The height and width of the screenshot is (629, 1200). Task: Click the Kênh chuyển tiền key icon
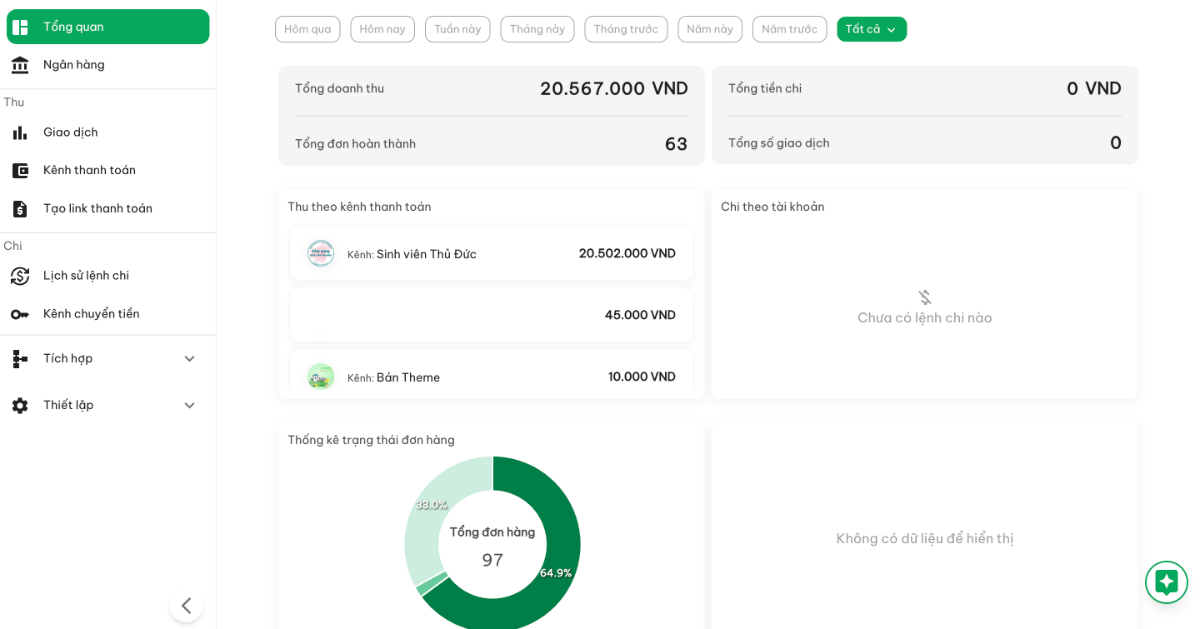(20, 314)
